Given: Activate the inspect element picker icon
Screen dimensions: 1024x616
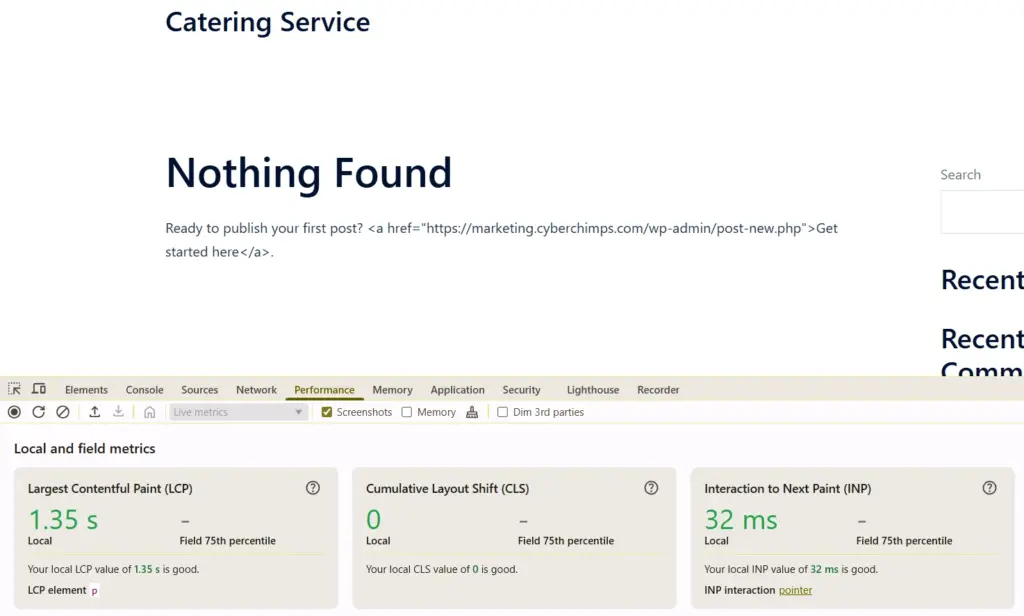Looking at the screenshot, I should (14, 389).
